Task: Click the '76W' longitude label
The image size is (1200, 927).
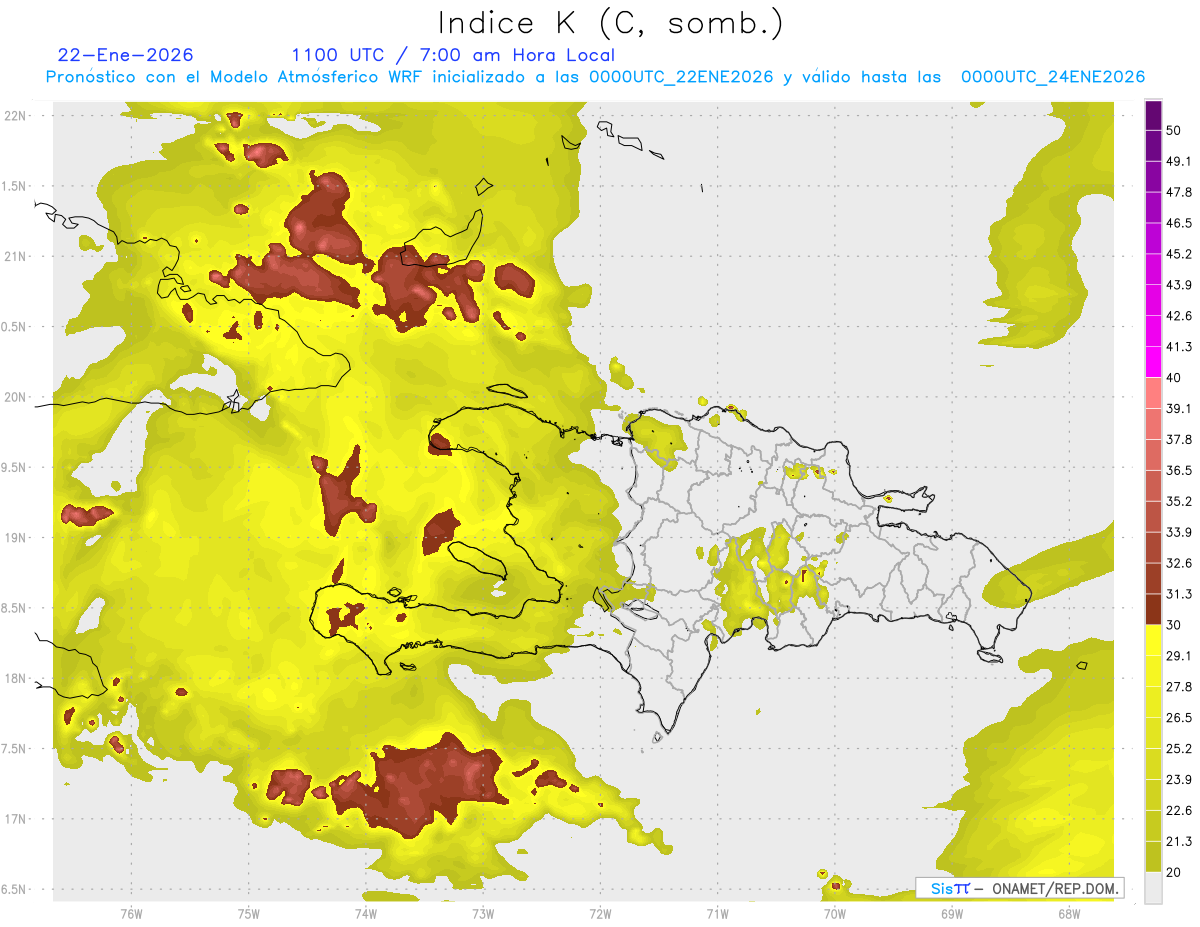Action: 131,913
